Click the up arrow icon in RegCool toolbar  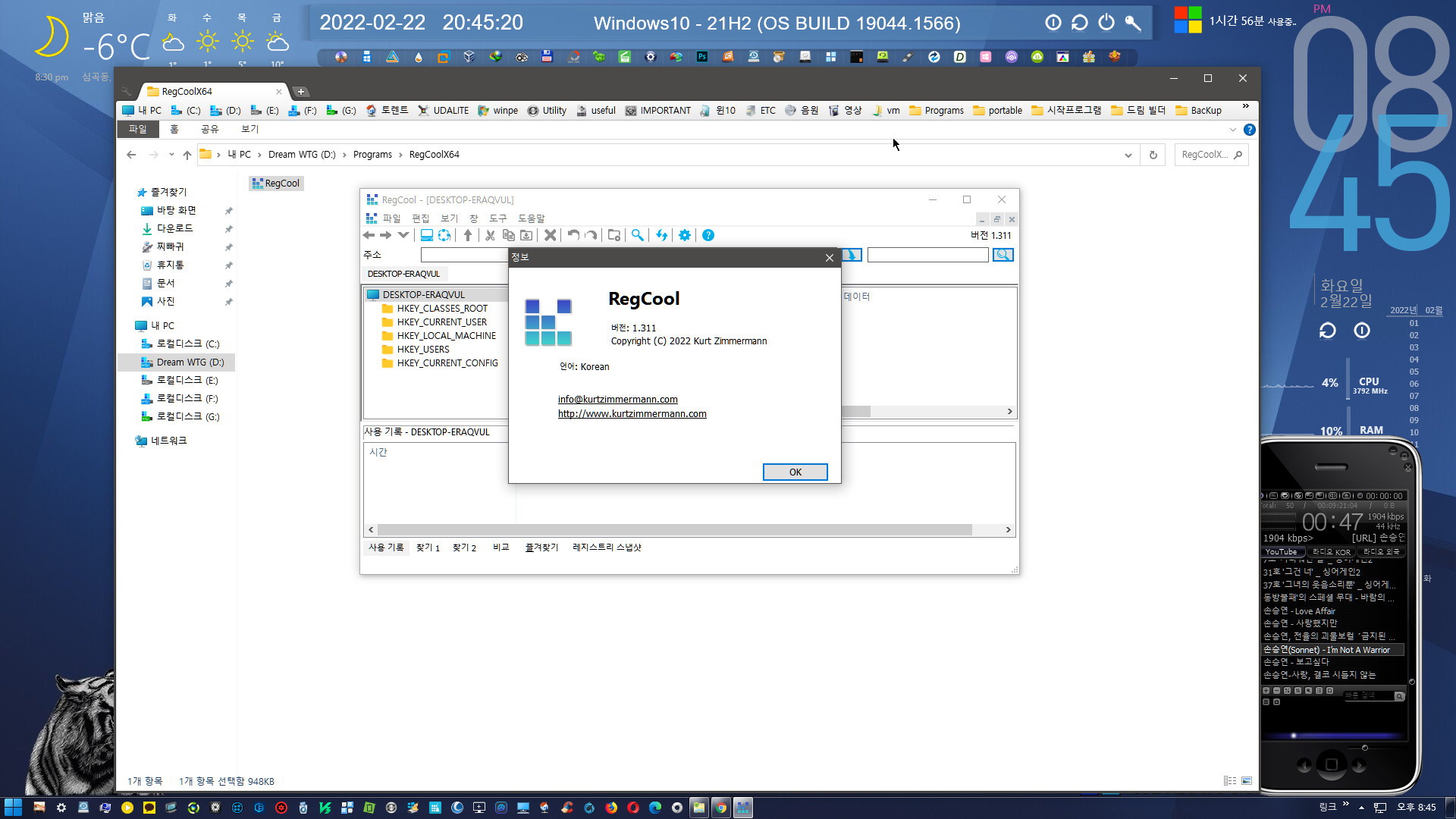(x=468, y=235)
